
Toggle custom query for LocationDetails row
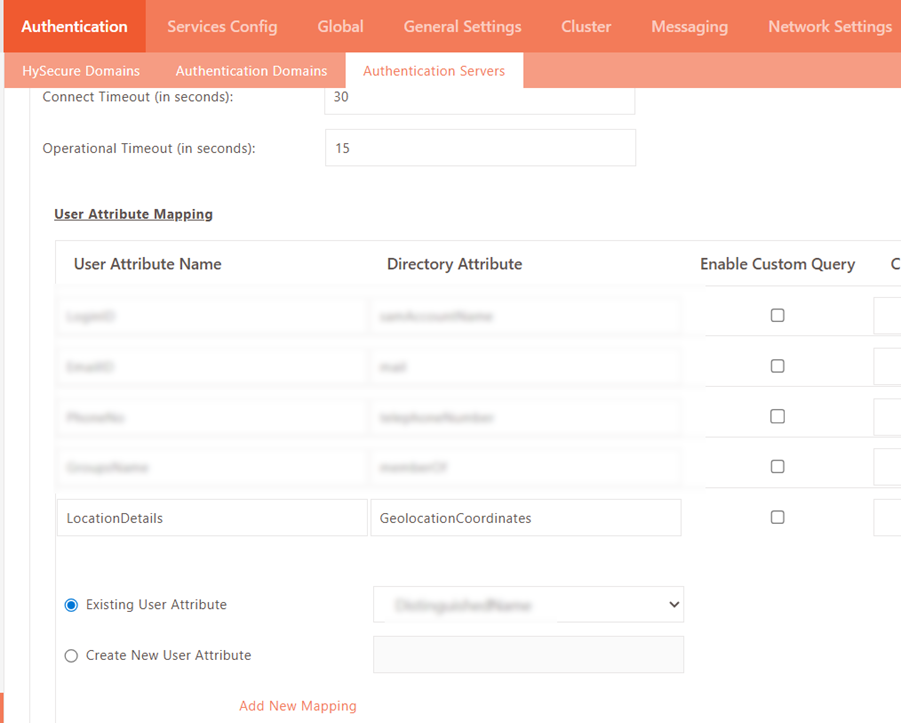coord(777,517)
